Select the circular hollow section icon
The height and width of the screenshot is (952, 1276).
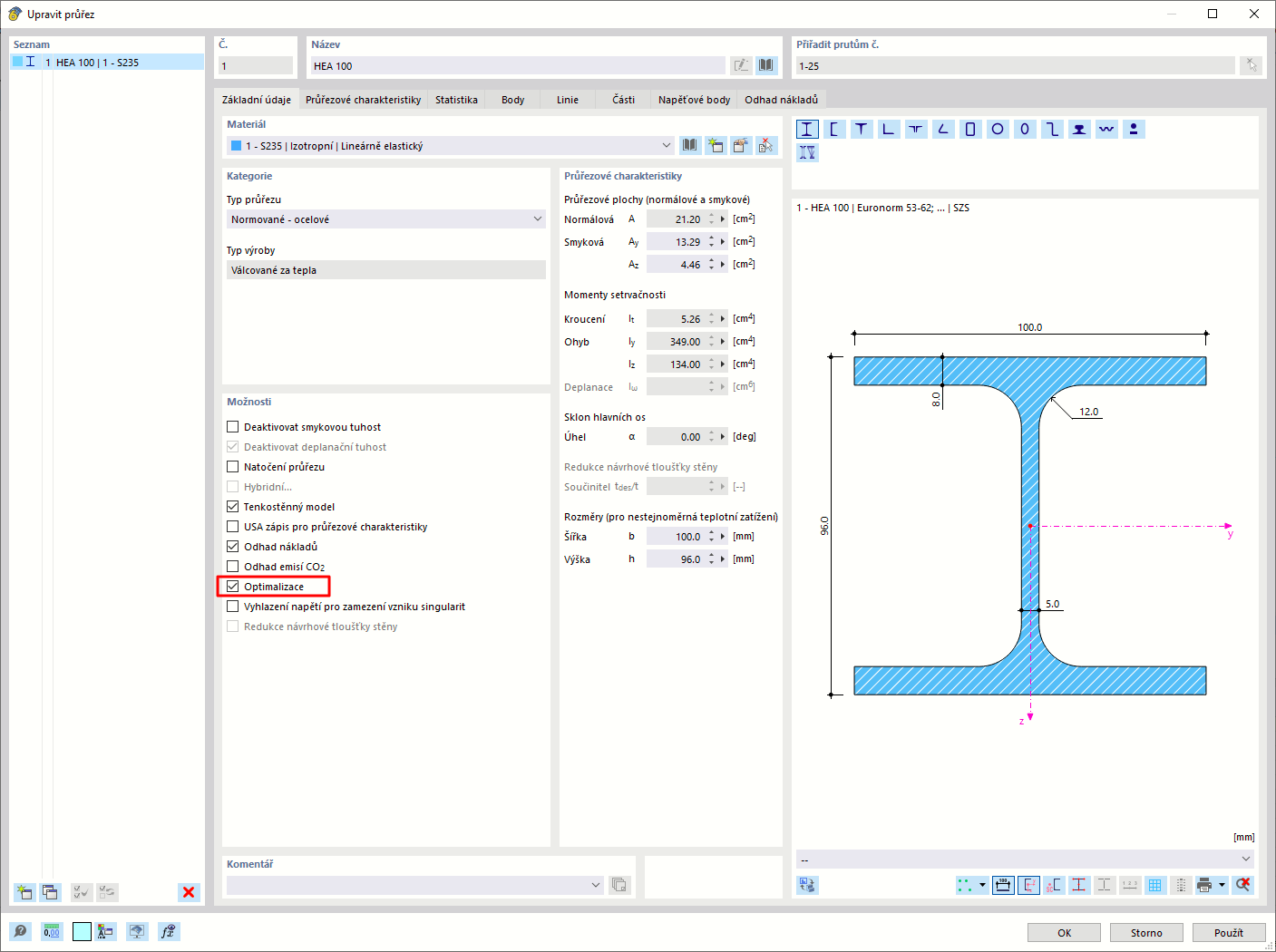[x=998, y=129]
